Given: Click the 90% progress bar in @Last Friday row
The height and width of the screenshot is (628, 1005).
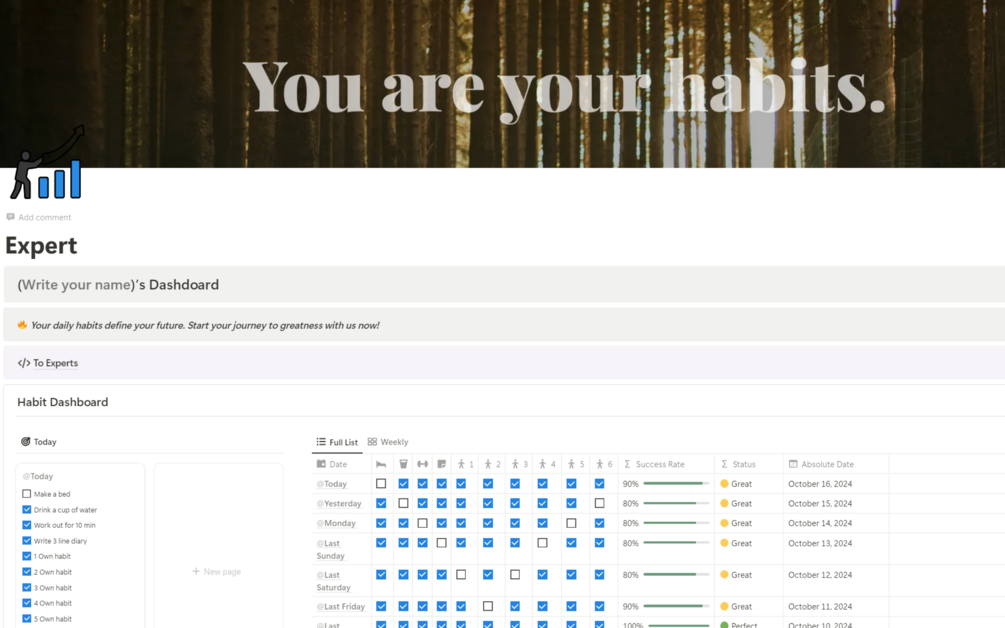Looking at the screenshot, I should pos(676,606).
